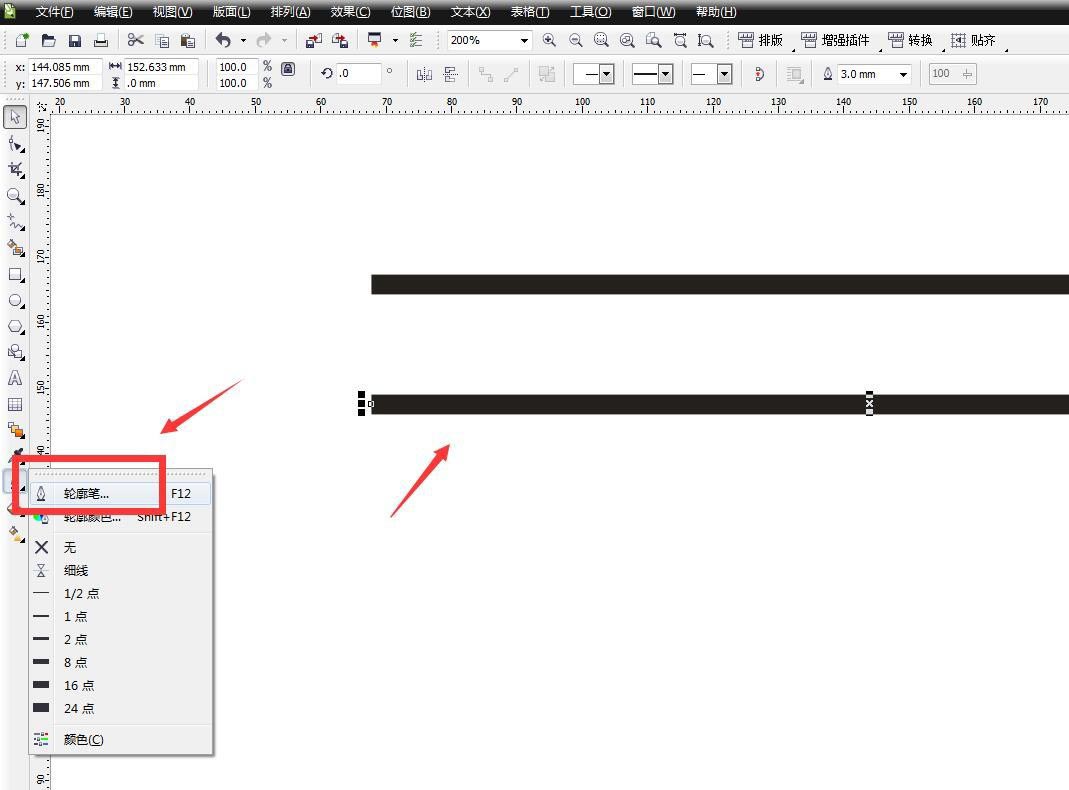Choose 轮廓笔... from the flyout menu
Viewport: 1069px width, 790px height.
[x=87, y=493]
